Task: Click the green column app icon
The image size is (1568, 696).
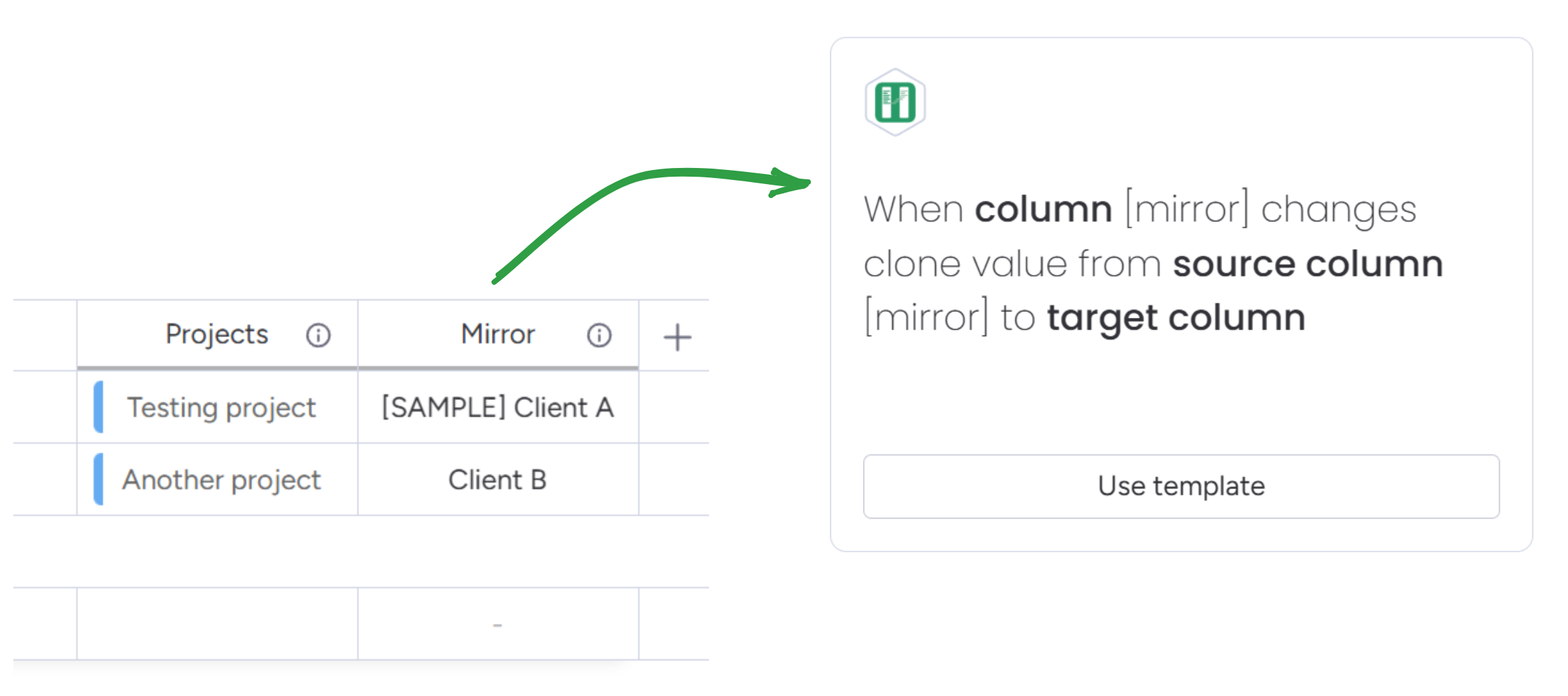Action: pos(894,102)
